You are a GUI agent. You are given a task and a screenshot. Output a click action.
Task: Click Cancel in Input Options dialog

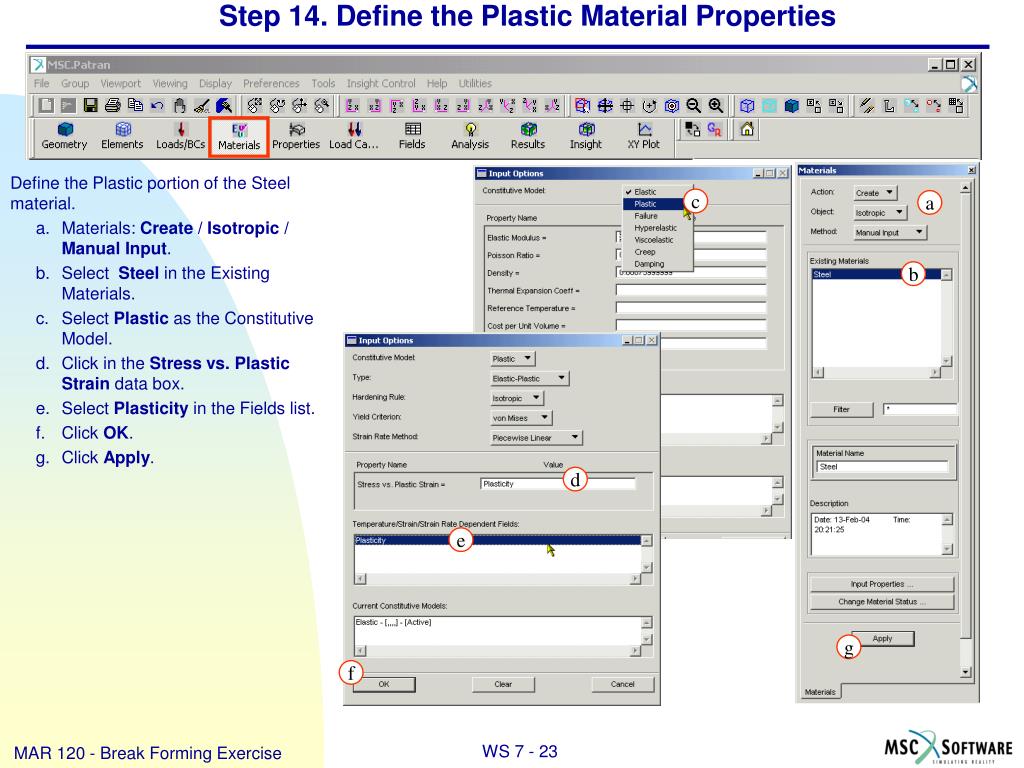pyautogui.click(x=622, y=684)
